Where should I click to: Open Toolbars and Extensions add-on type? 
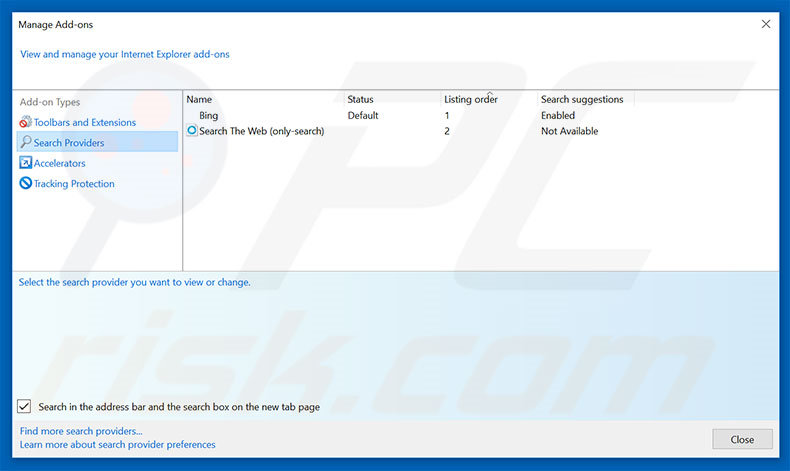[85, 122]
